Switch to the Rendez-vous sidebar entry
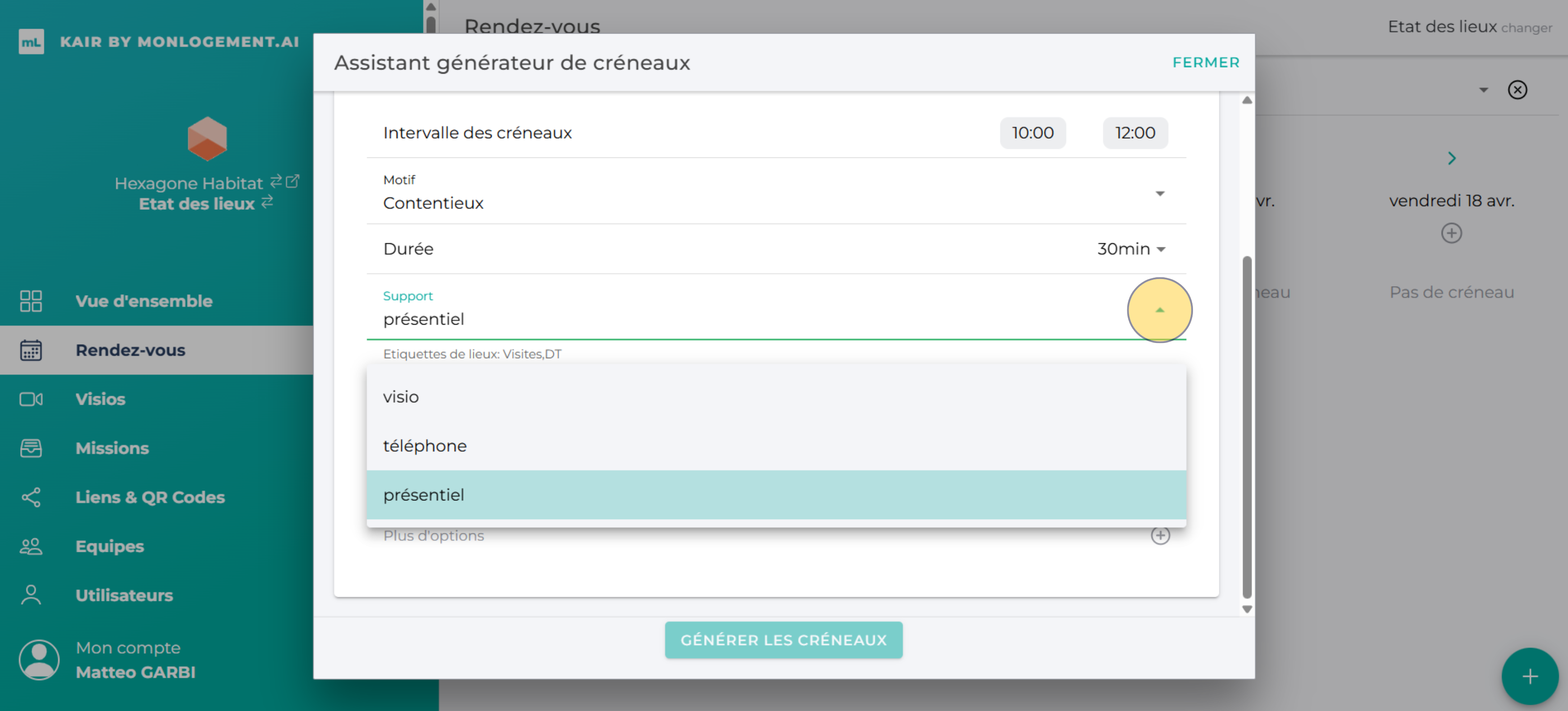The image size is (1568, 711). tap(131, 350)
